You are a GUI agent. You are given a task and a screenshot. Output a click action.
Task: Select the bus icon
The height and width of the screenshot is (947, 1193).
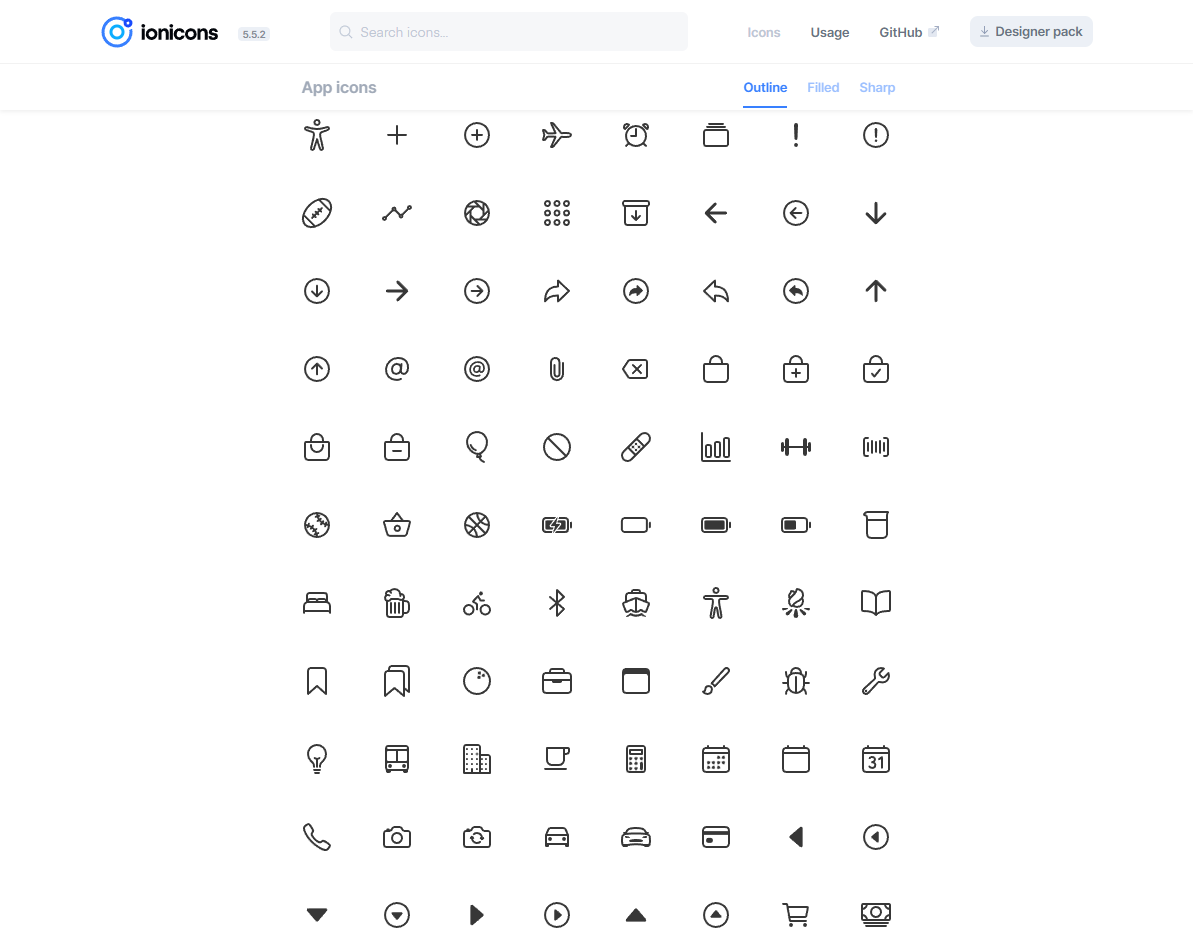[396, 759]
